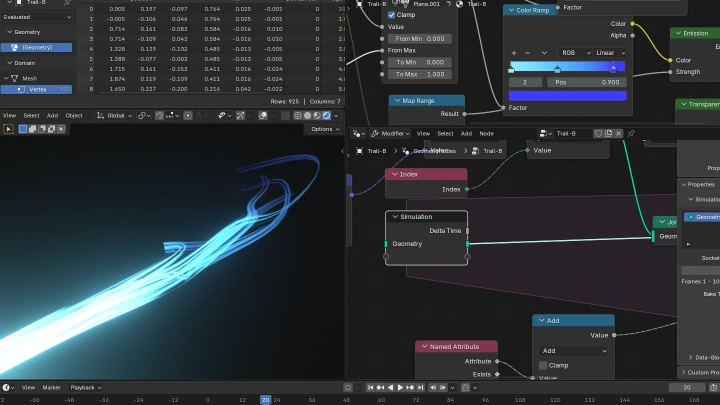Select the tweak select tool icon

(8, 129)
